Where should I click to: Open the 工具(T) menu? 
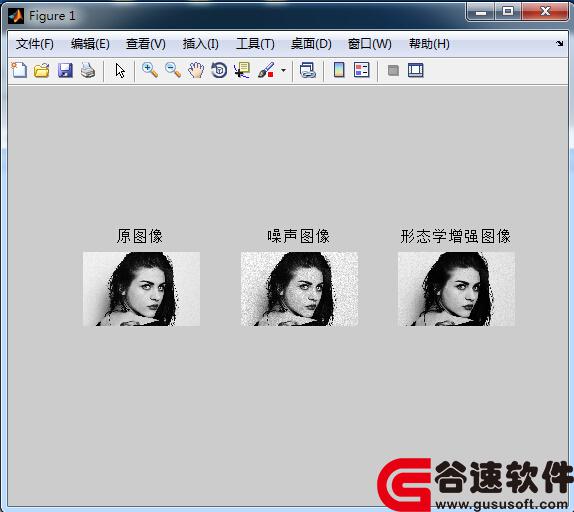(x=255, y=44)
